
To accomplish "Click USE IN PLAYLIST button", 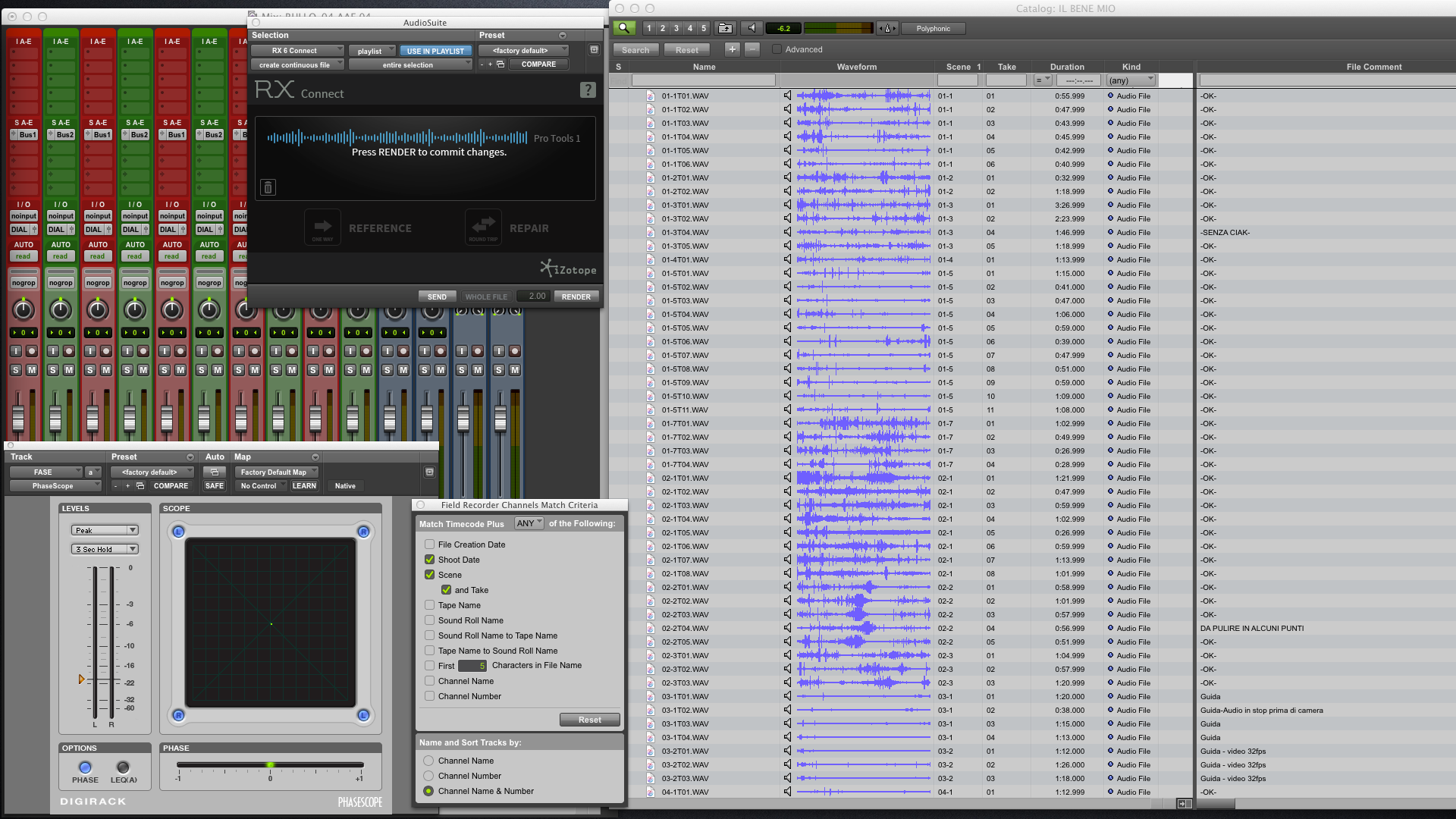I will tap(435, 51).
